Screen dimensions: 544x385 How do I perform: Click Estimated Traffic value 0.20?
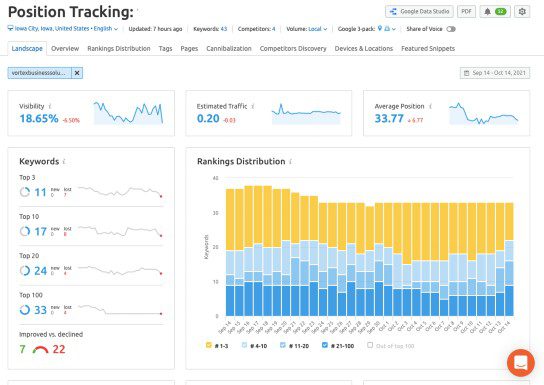[x=208, y=119]
